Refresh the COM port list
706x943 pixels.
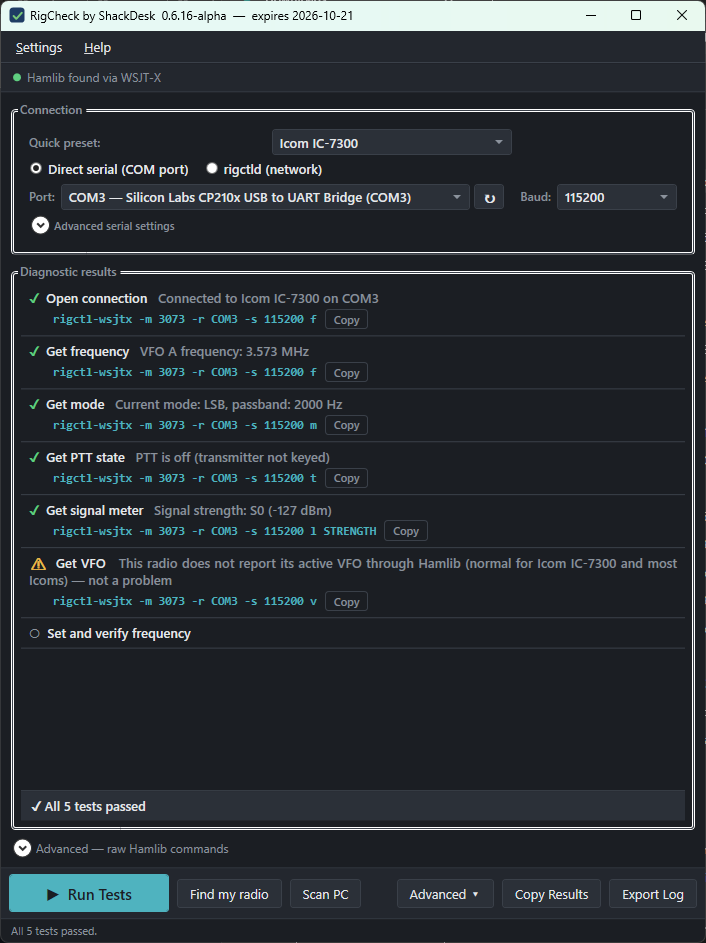pos(489,197)
